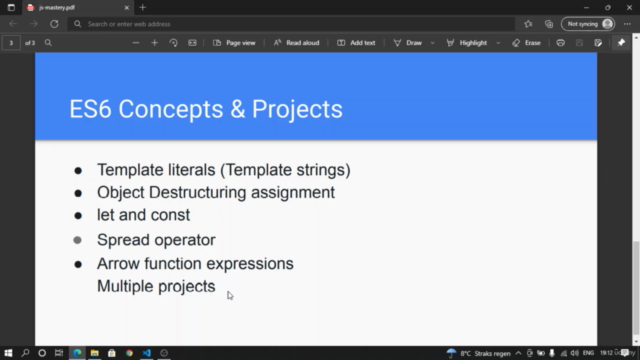Image resolution: width=640 pixels, height=360 pixels.
Task: Refresh the current page
Action: coord(54,24)
